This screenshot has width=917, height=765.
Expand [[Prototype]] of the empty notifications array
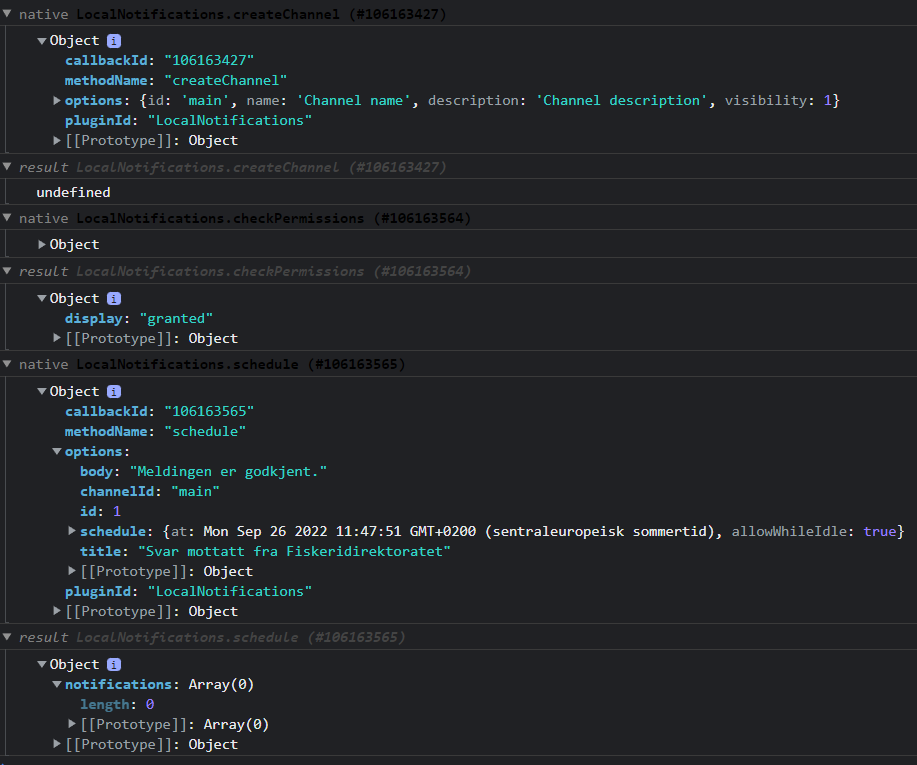click(71, 724)
